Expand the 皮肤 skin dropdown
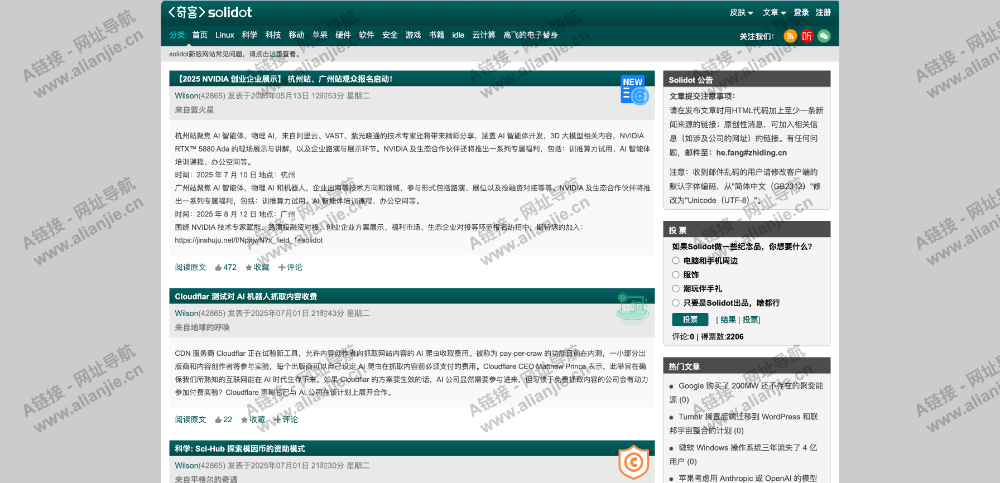Image resolution: width=1000 pixels, height=483 pixels. 741,12
